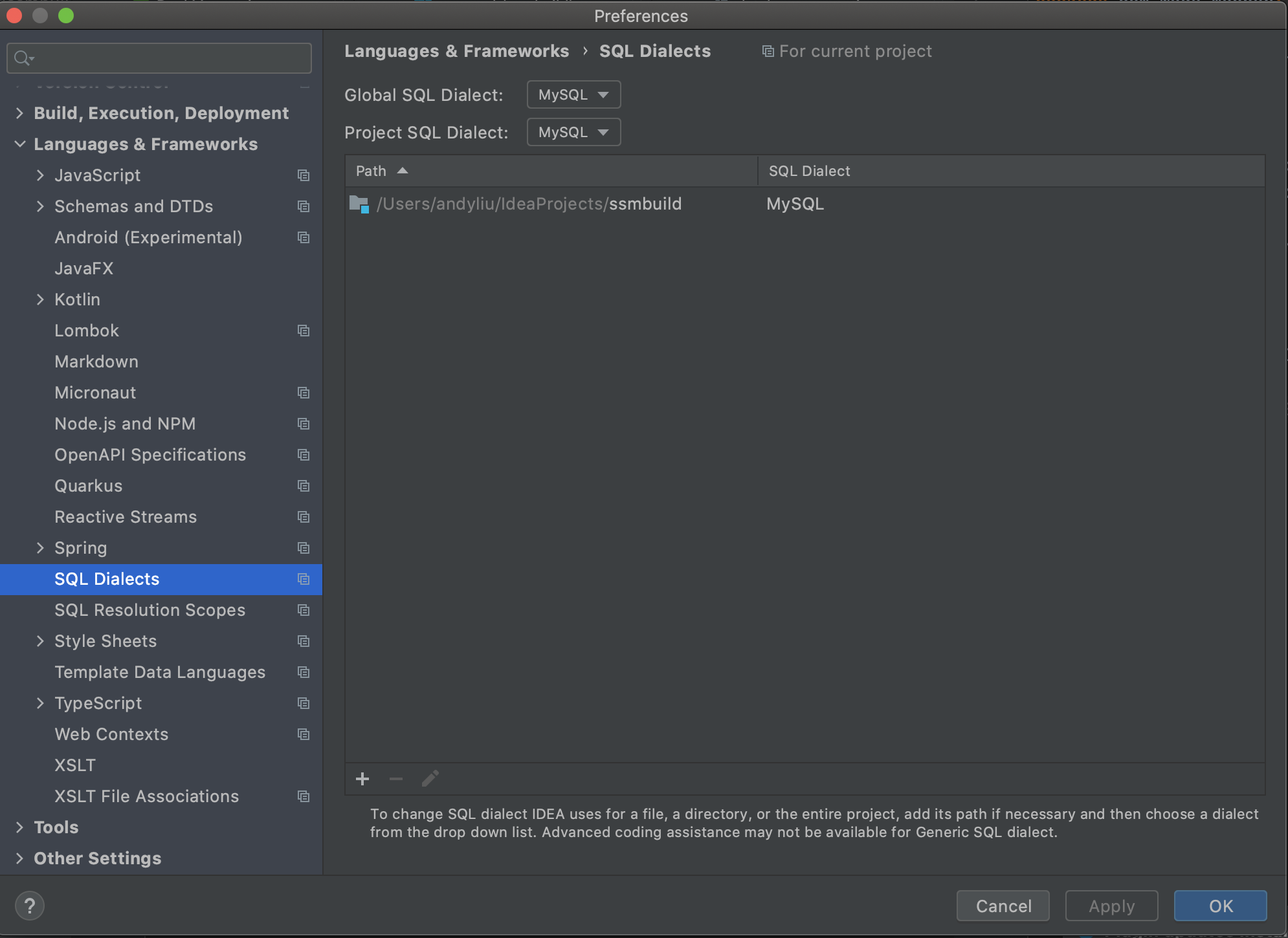Screen dimensions: 1288x938
Task: Click the project-level icon beside JavaScript
Action: click(x=304, y=175)
